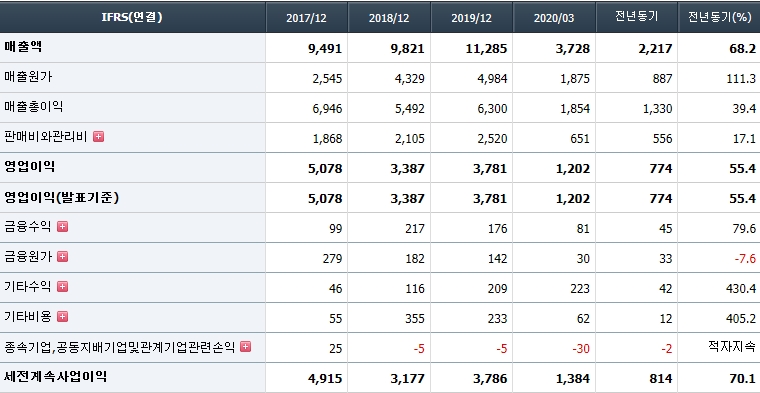
Task: Click 매출액 2018/12 value 9,821
Action: click(407, 48)
